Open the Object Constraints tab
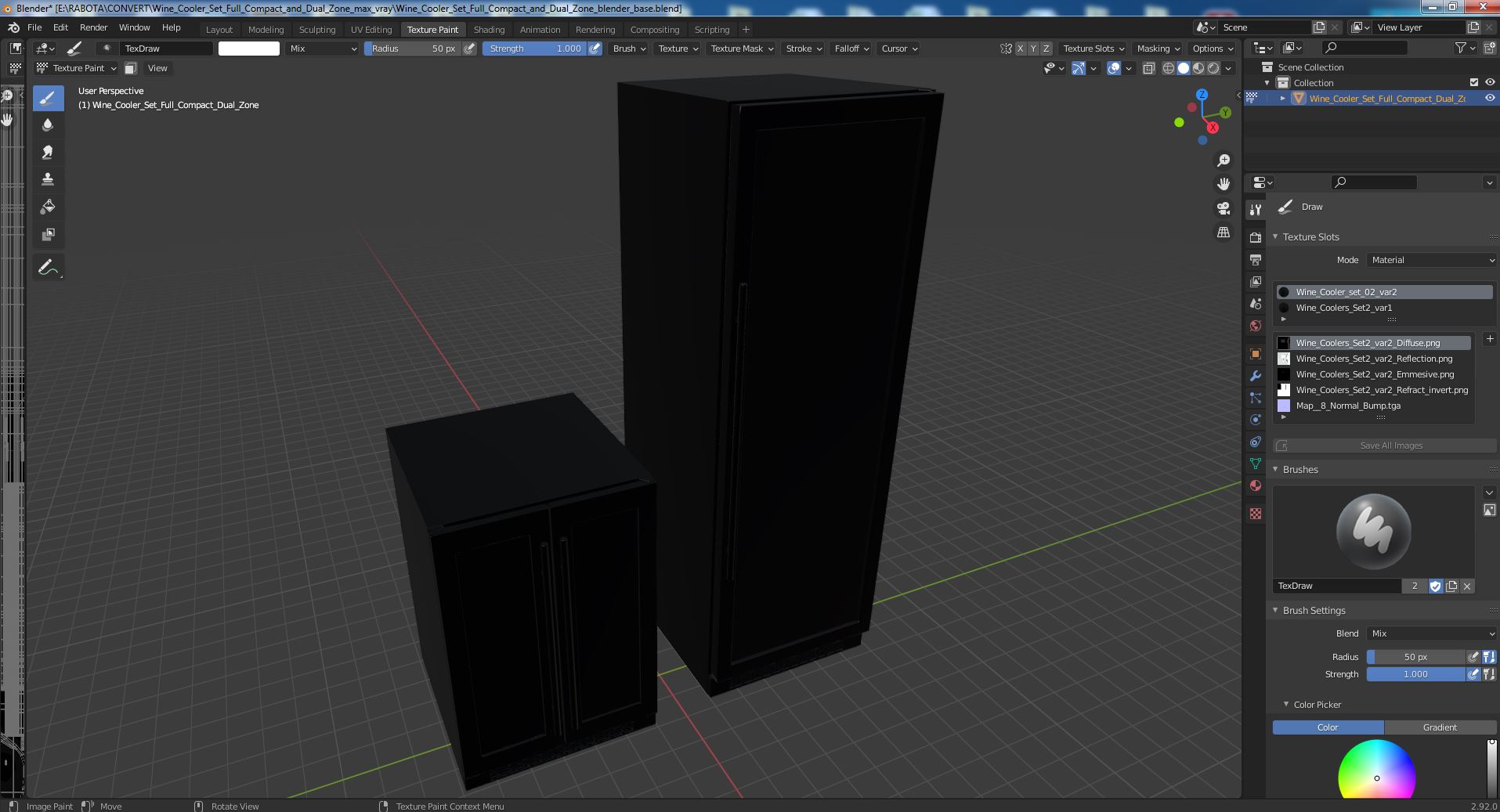Viewport: 1500px width, 812px height. point(1256,442)
